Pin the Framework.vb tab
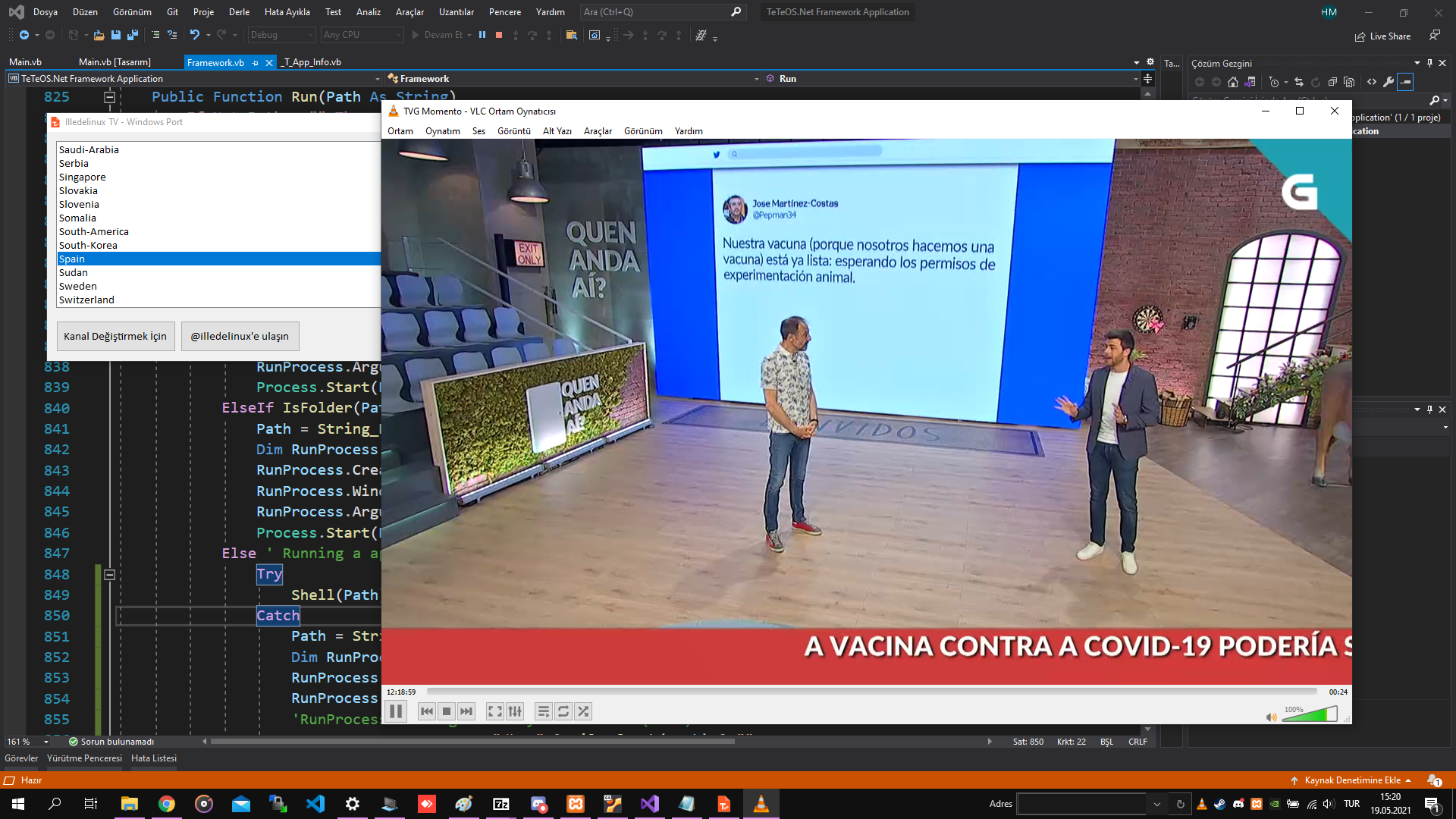 coord(256,63)
